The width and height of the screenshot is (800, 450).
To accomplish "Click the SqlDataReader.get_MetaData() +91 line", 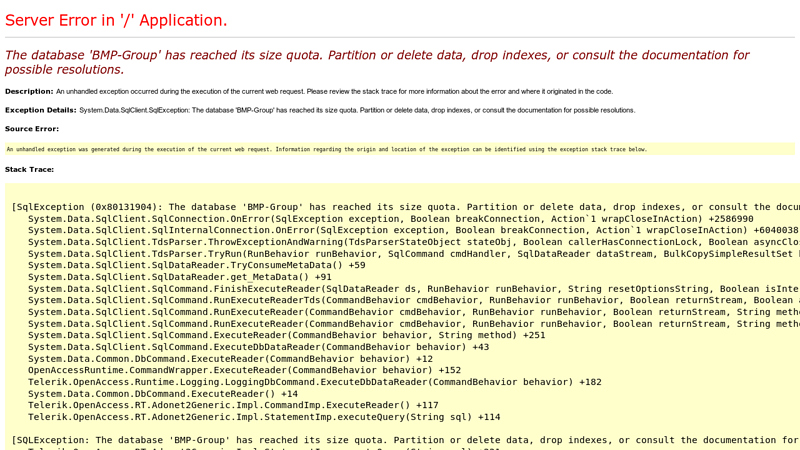I will (x=179, y=277).
